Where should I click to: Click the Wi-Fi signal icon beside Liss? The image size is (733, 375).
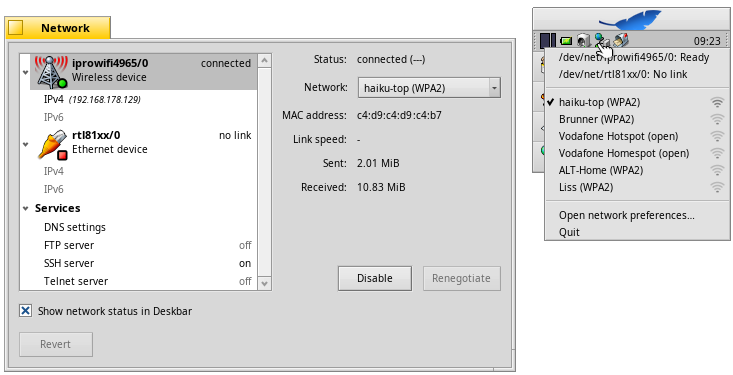point(717,187)
